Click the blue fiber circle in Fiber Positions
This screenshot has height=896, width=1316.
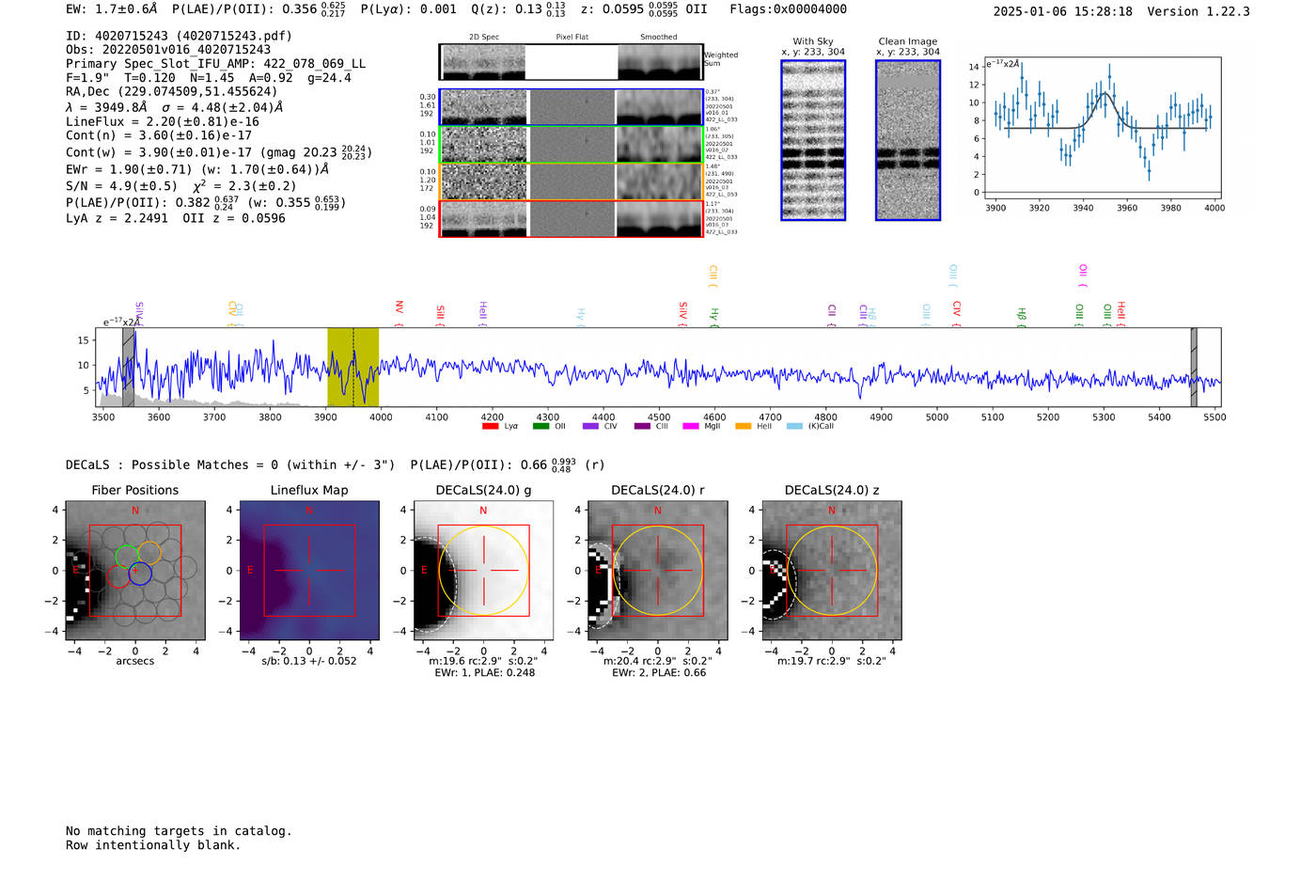pos(139,573)
